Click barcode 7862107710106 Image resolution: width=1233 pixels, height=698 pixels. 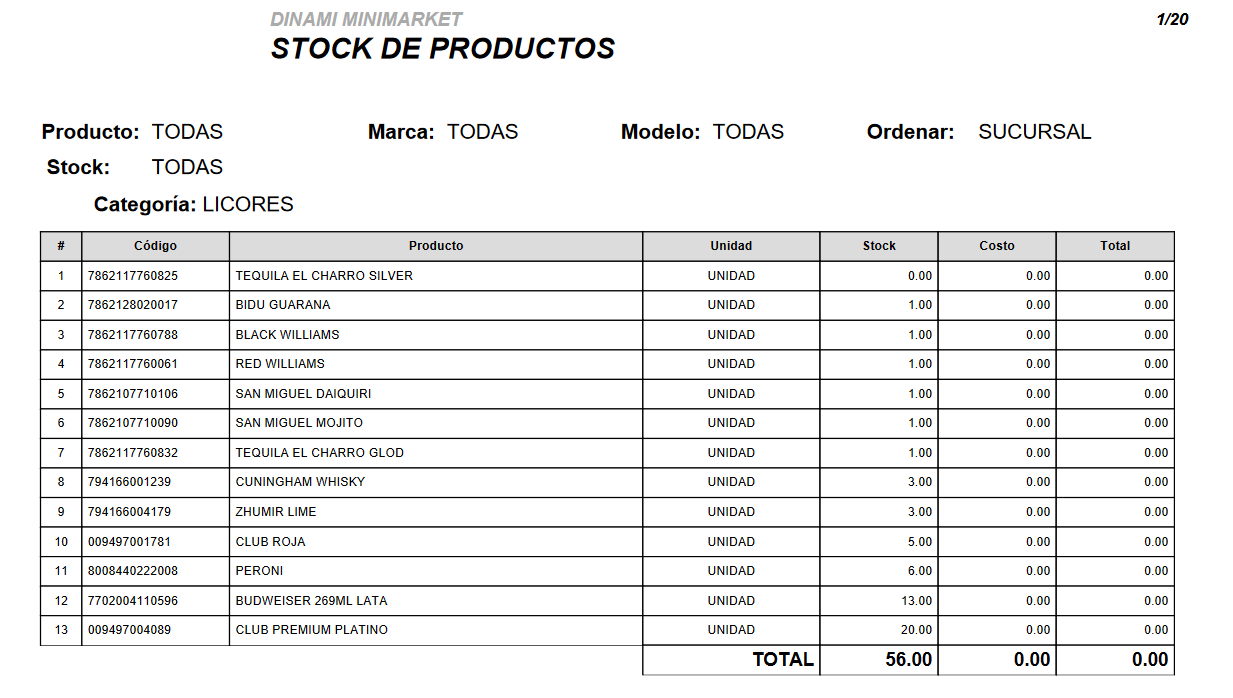point(133,394)
